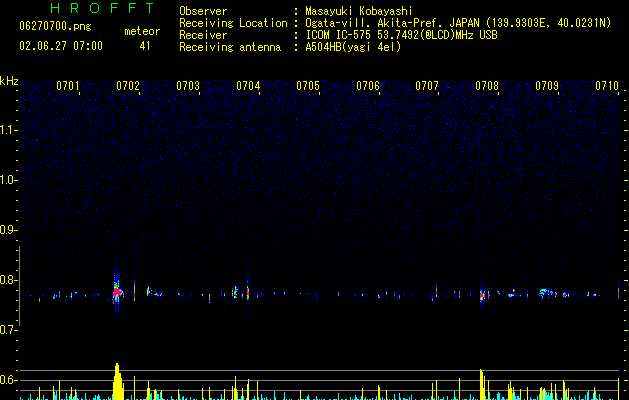
Task: Click the 0710 time marker
Action: pos(607,86)
